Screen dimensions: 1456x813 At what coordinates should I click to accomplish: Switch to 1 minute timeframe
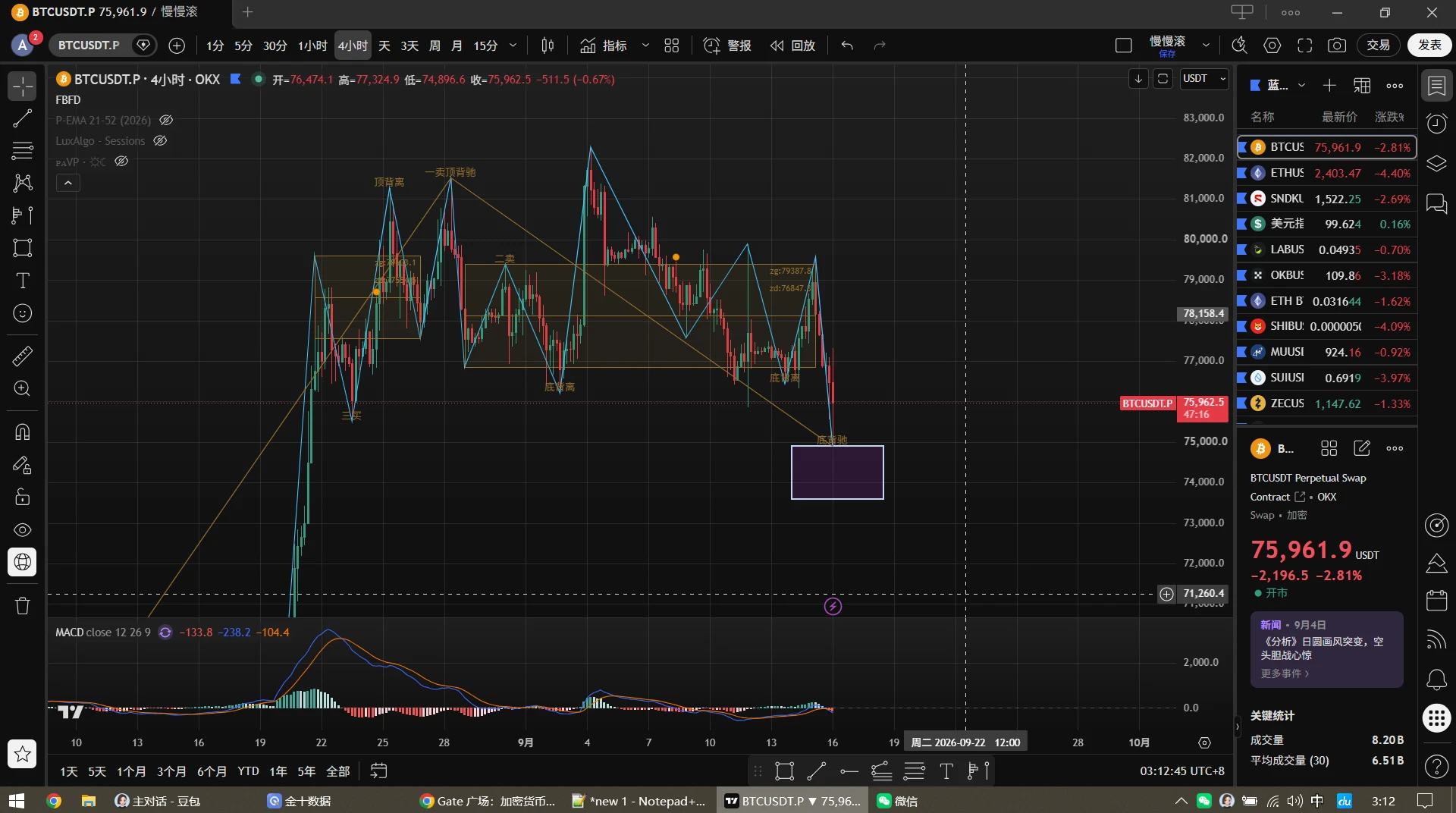coord(215,46)
